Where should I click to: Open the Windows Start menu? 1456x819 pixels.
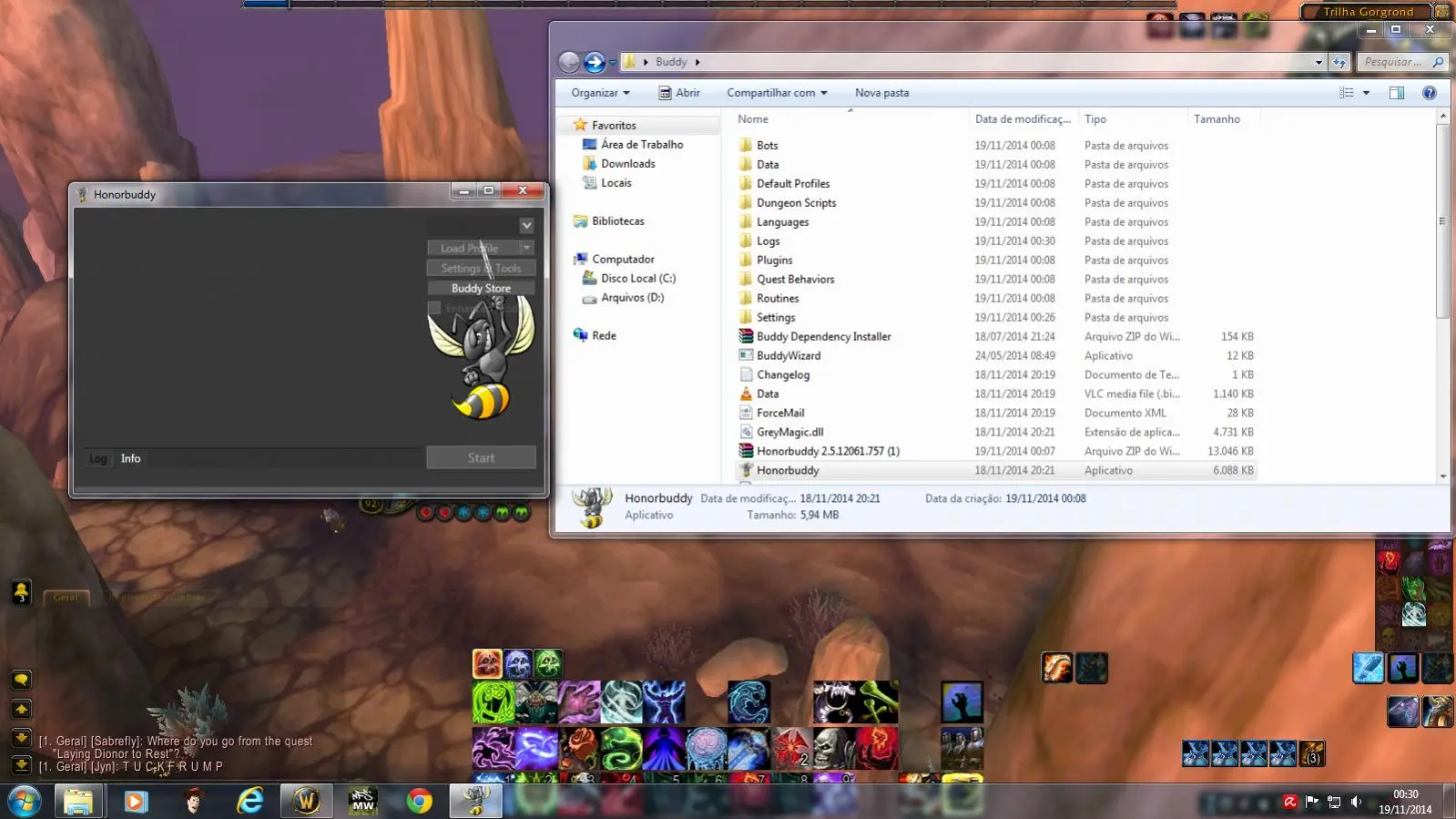24,802
